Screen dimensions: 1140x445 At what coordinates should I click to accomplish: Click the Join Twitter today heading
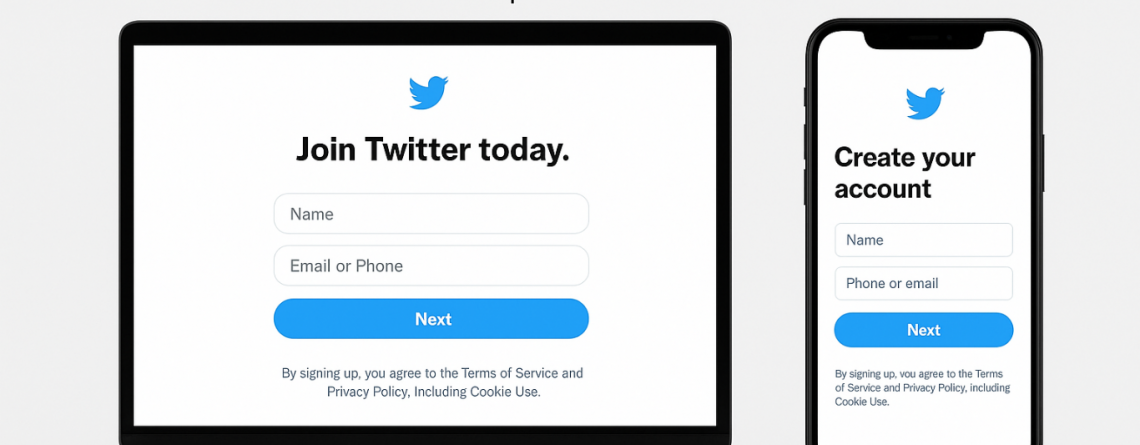pos(433,150)
